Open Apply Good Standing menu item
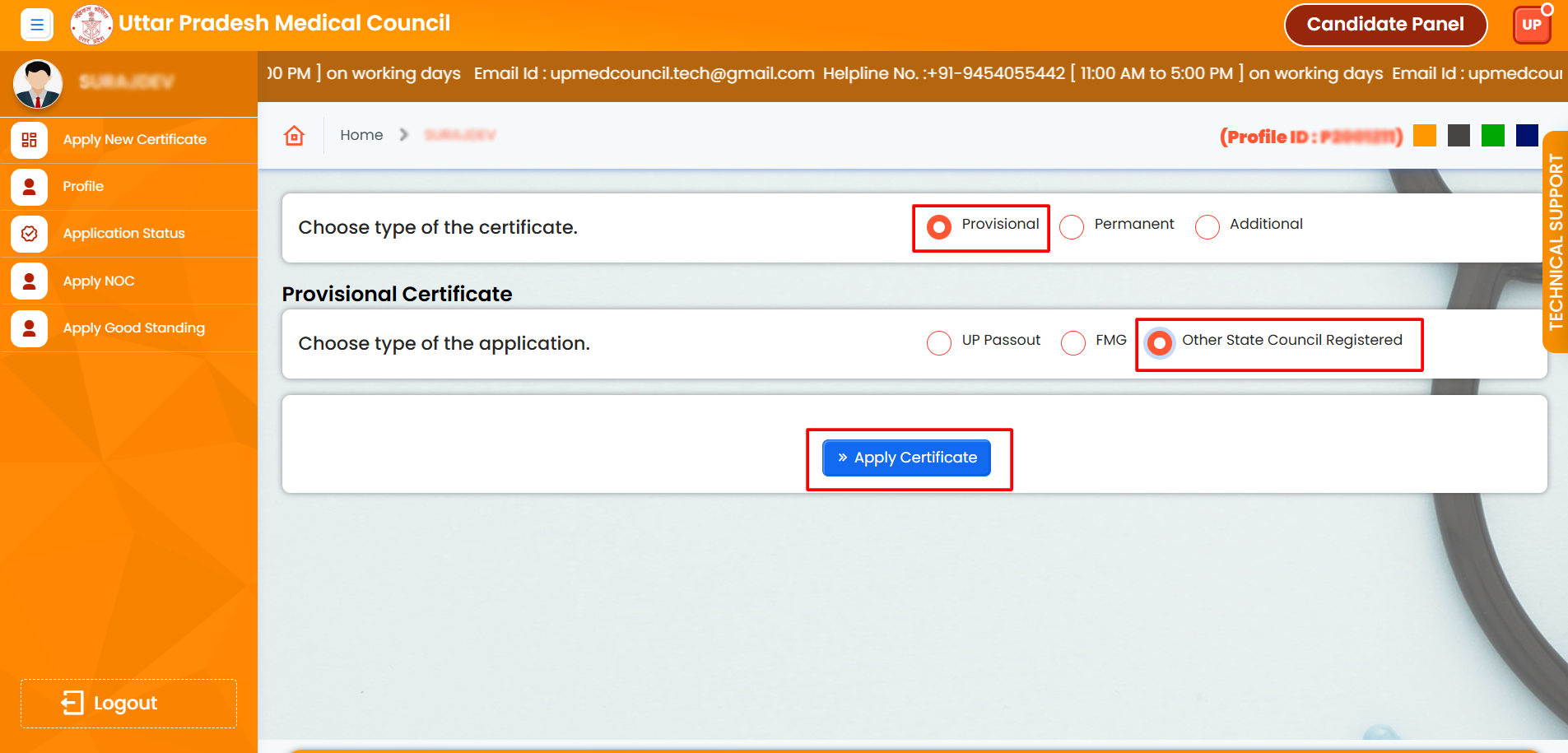 tap(133, 328)
